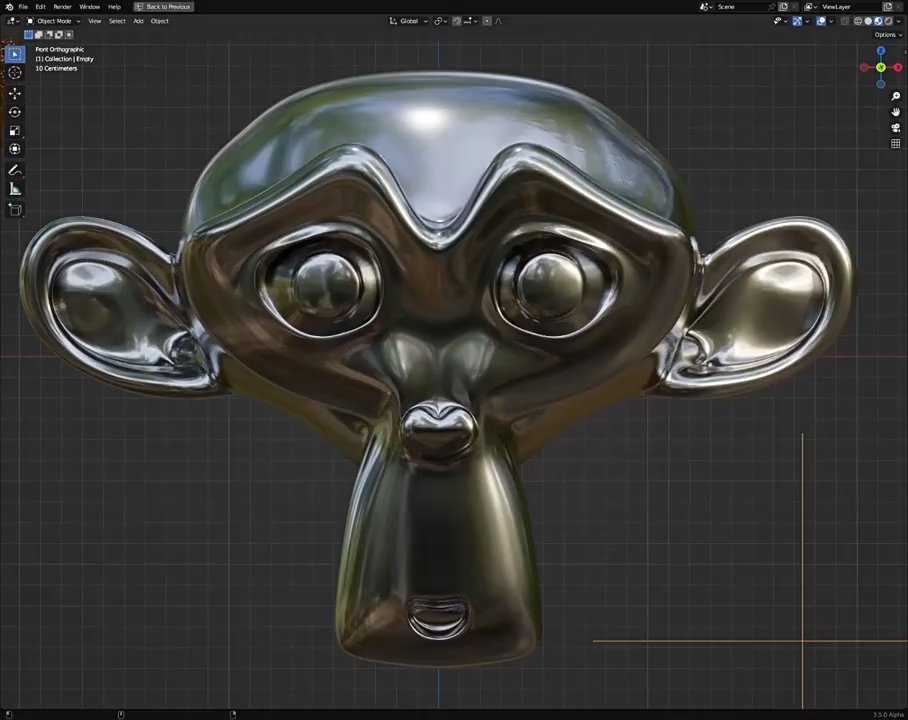This screenshot has height=720, width=908.
Task: Select the Annotate pencil tool
Action: pos(15,171)
